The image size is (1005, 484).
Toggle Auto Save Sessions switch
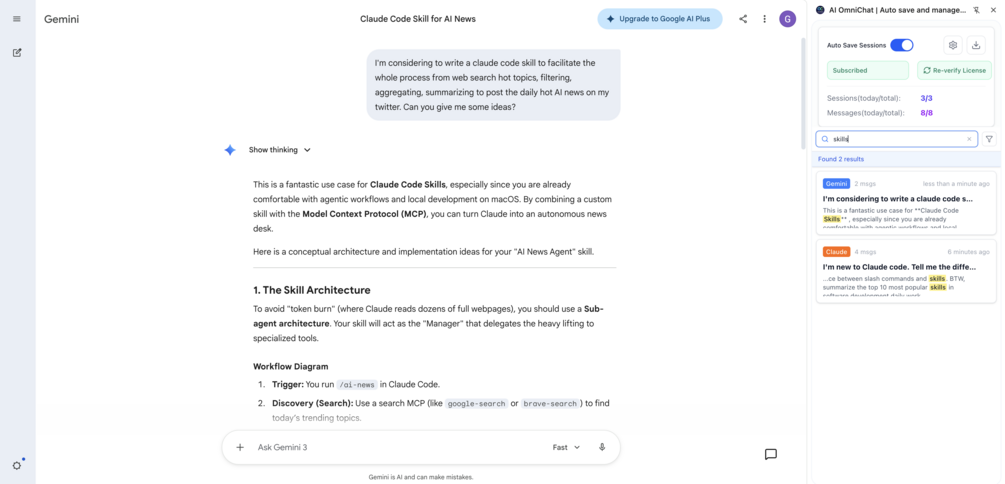tap(902, 45)
